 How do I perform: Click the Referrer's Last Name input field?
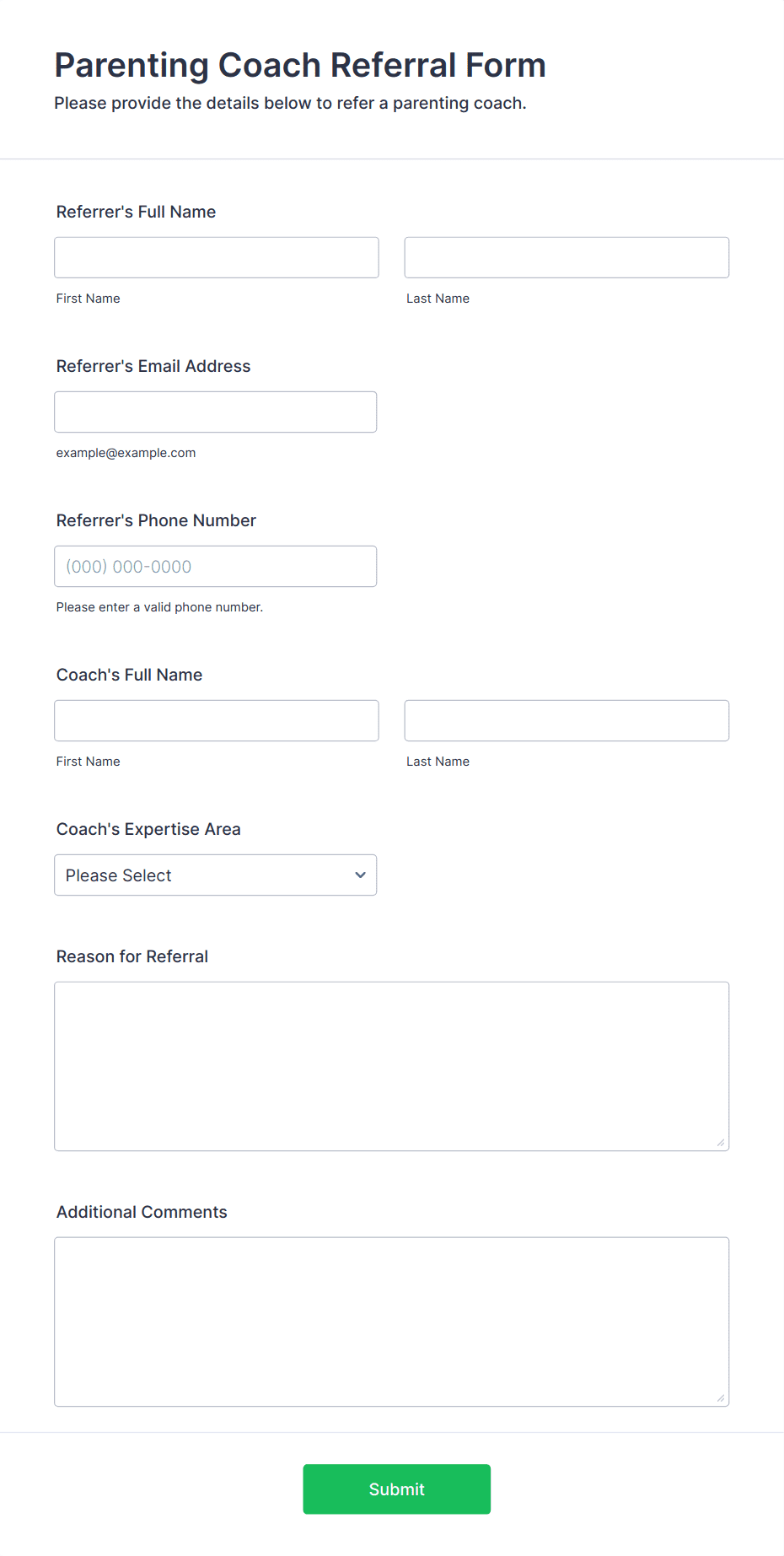567,257
